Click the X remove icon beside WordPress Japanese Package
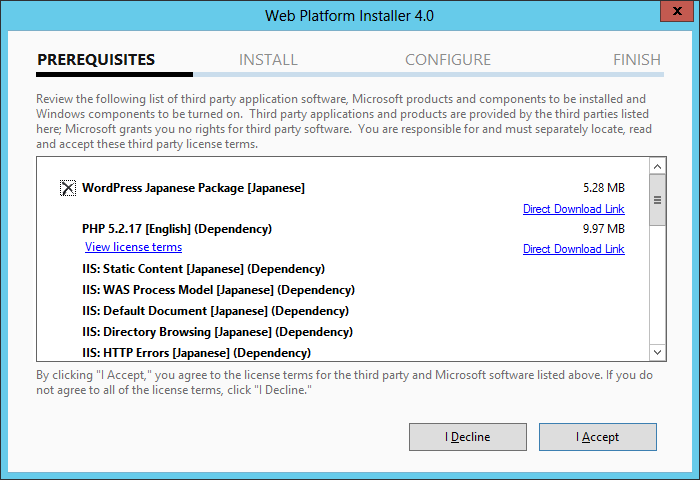700x480 pixels. 68,188
